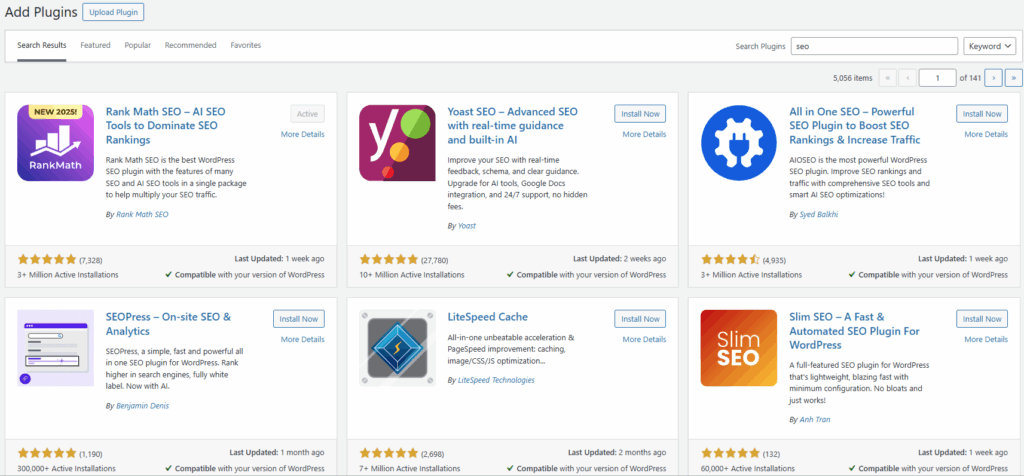Click Yoast SEO star rating
Image resolution: width=1024 pixels, height=476 pixels.
[389, 259]
